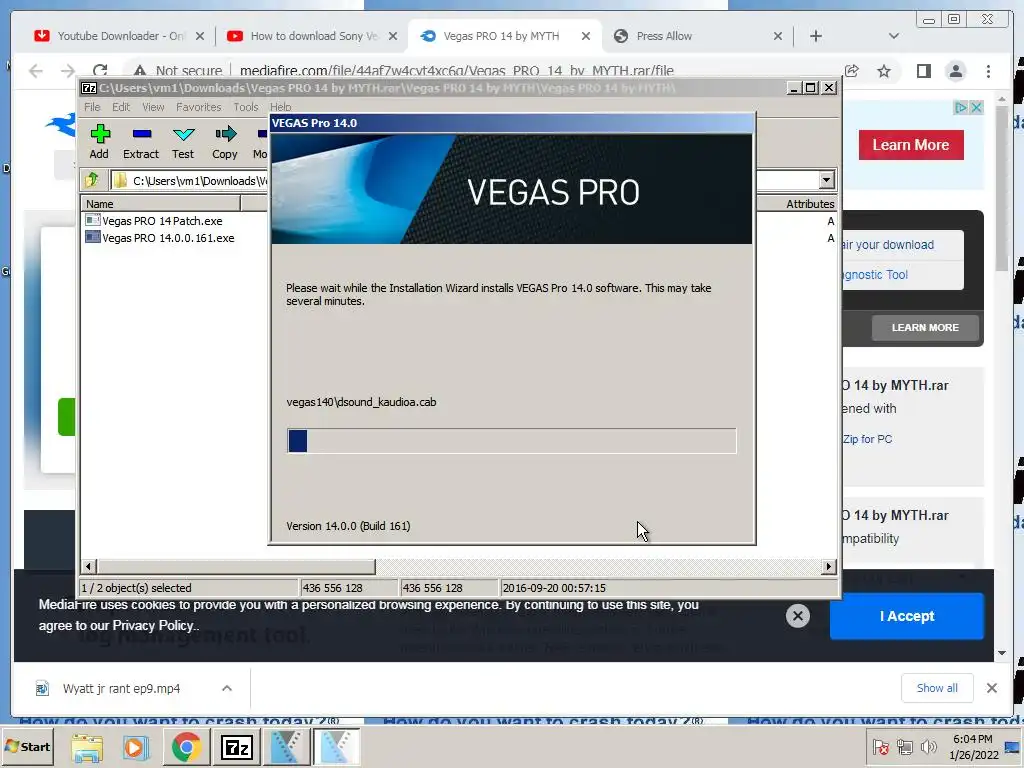The image size is (1024, 768).
Task: Click the Not secure warning icon
Action: (139, 70)
